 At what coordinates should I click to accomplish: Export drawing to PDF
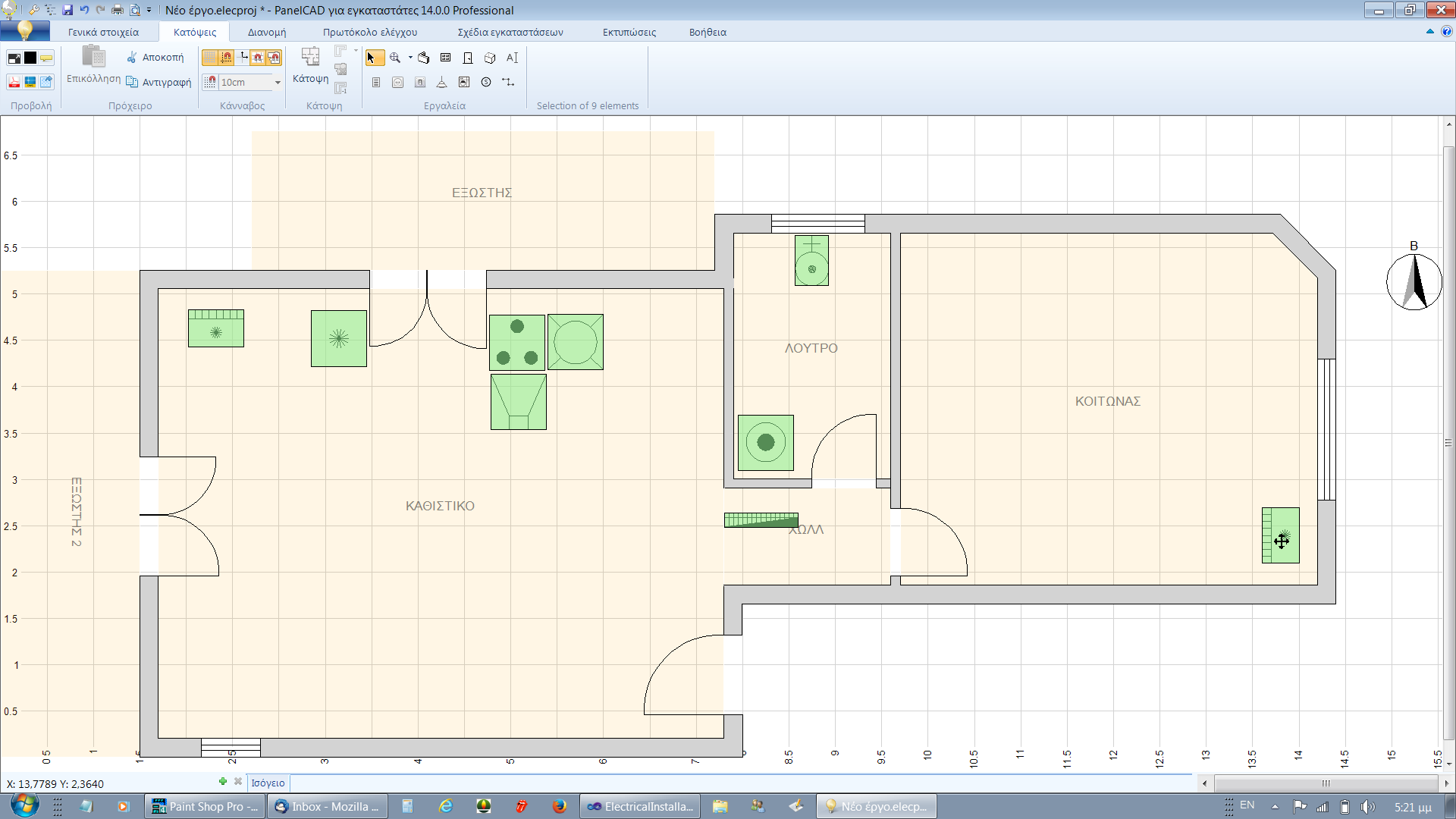pyautogui.click(x=14, y=82)
